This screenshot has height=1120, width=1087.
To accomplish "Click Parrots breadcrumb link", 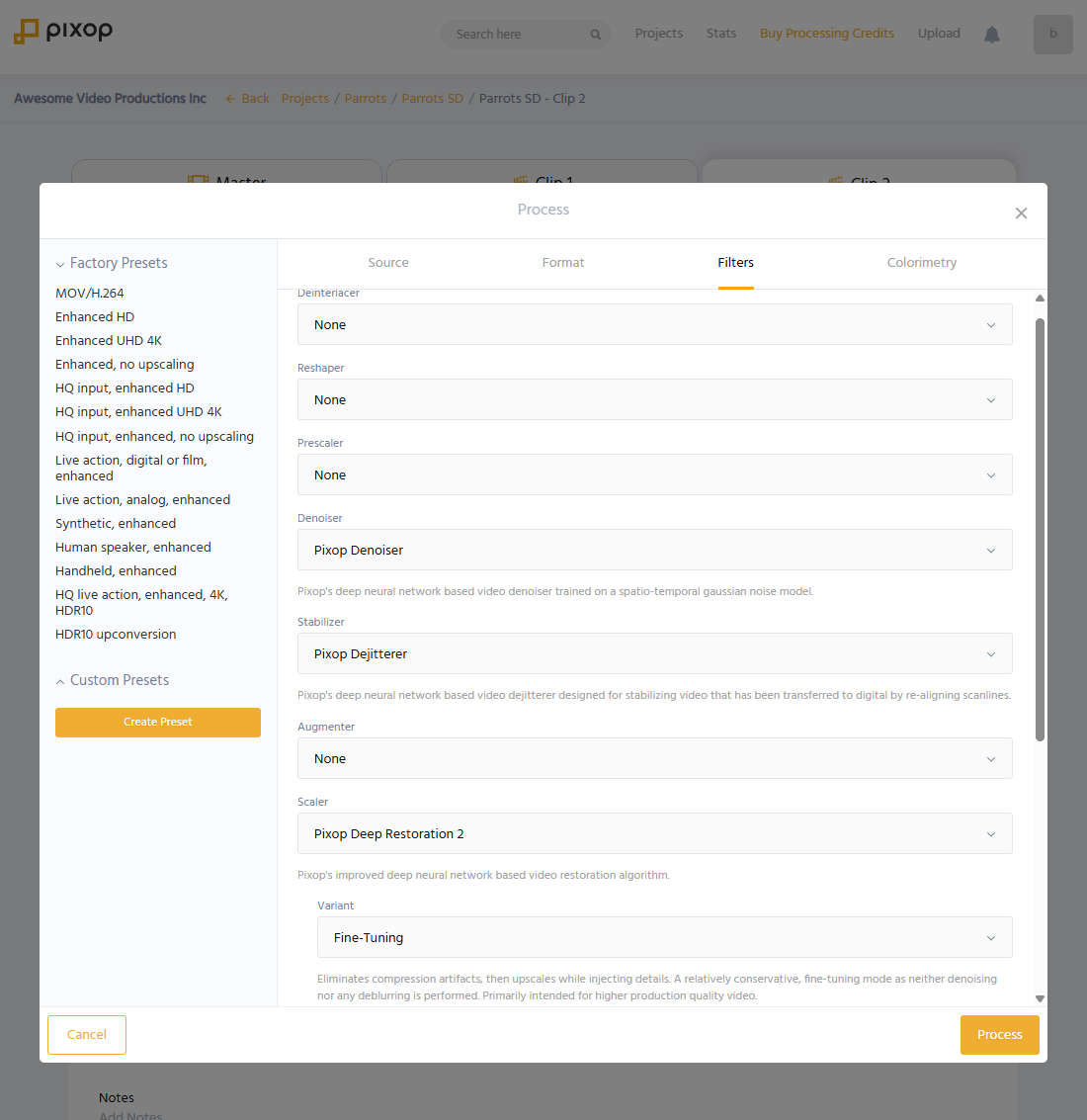I will click(365, 99).
